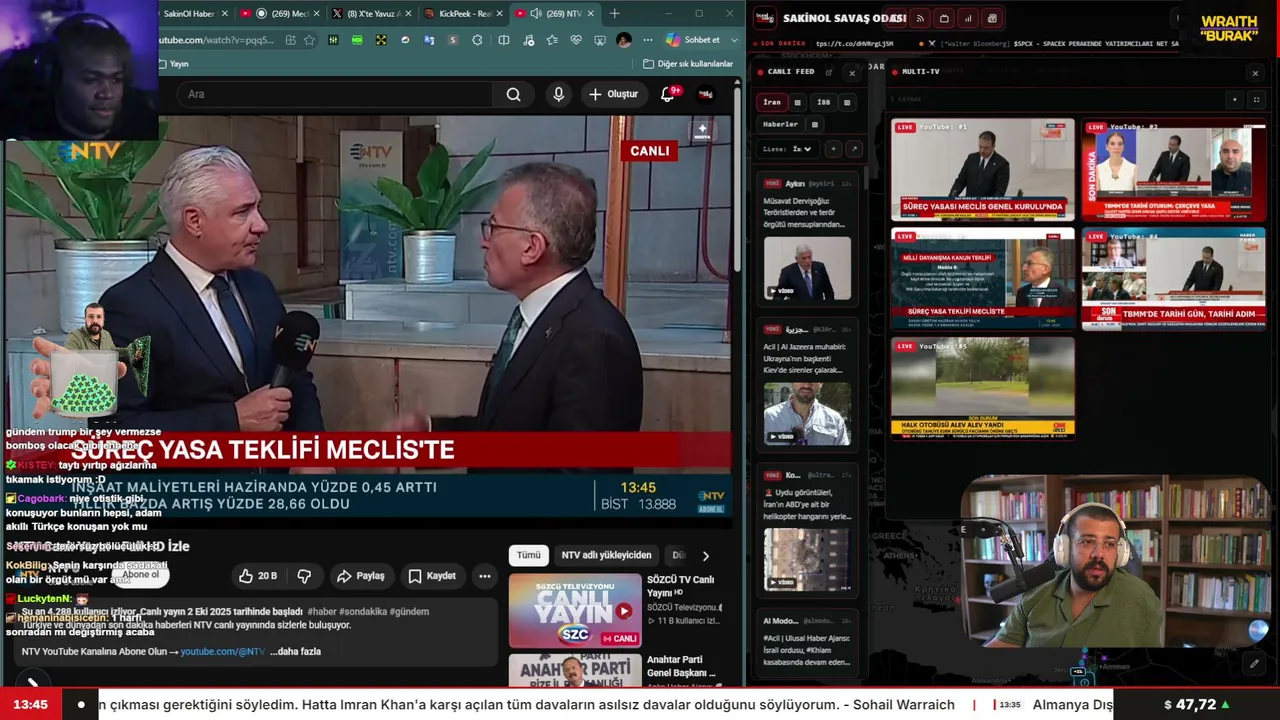This screenshot has width=1280, height=720.
Task: Click the pencil edit icon on the map
Action: click(x=1254, y=663)
